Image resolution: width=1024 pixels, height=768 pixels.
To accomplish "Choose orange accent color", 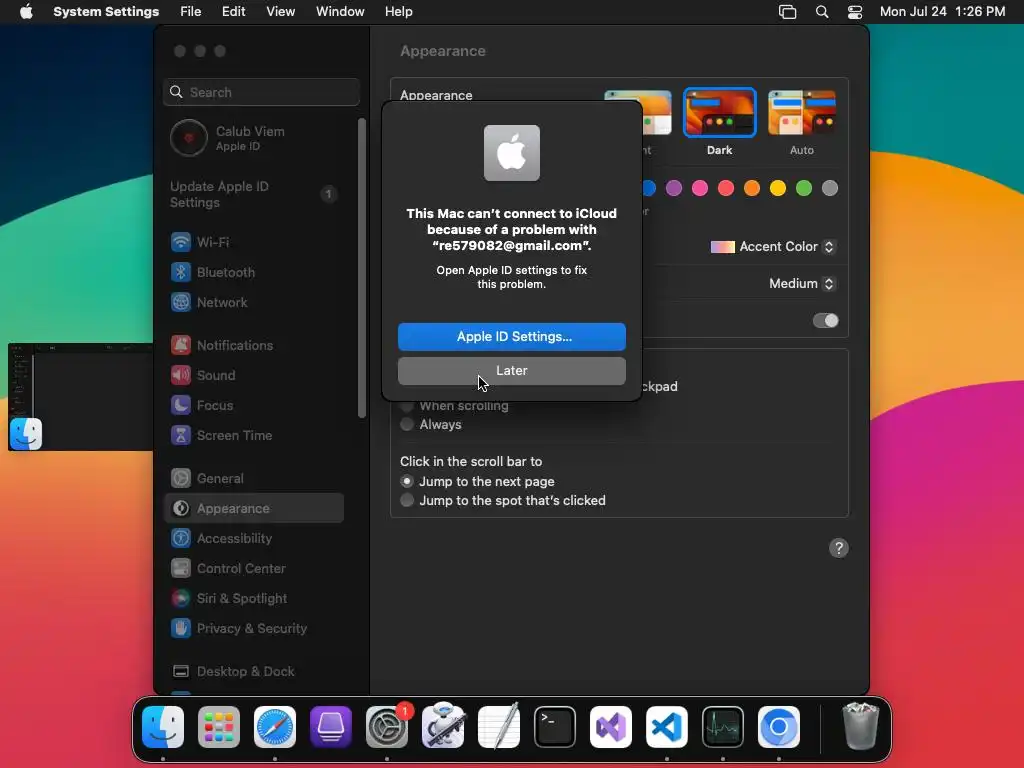I will [x=752, y=188].
